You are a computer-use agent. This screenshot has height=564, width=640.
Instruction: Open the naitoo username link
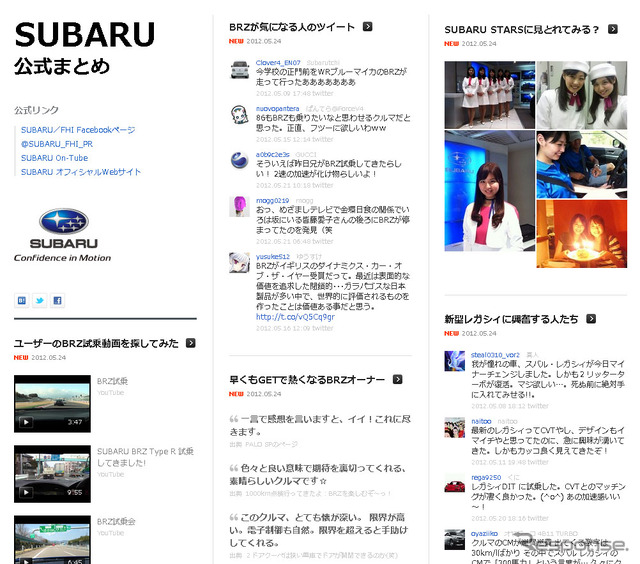click(481, 421)
